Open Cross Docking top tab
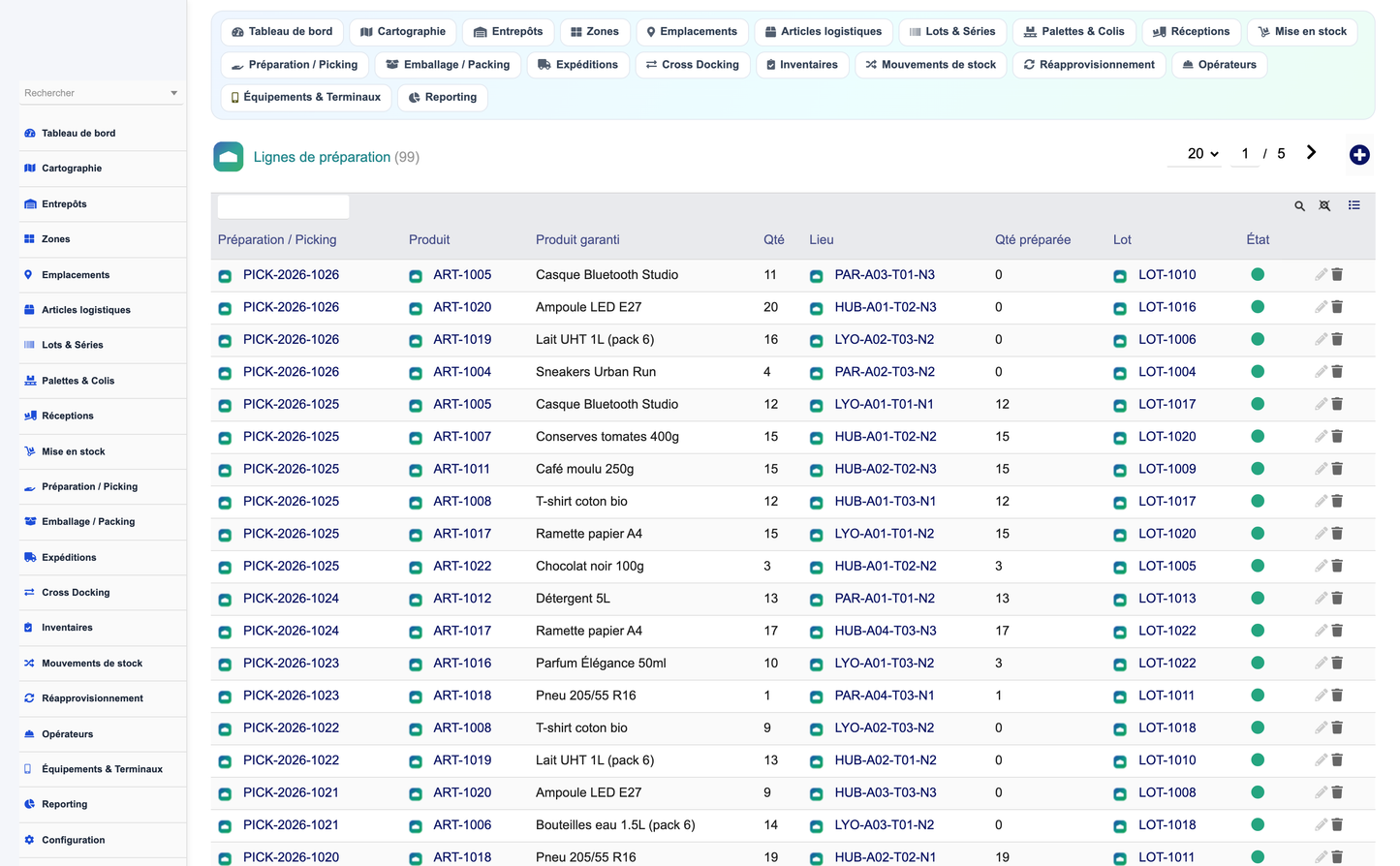The image size is (1400, 866). (692, 65)
